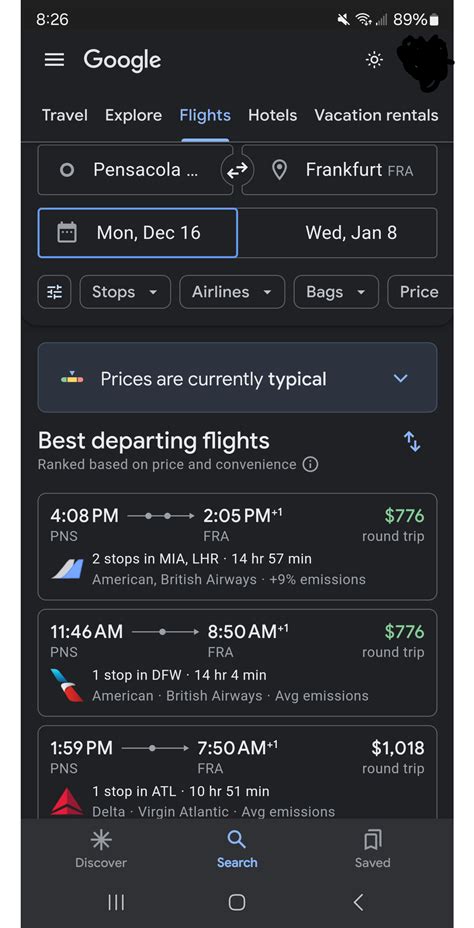Image resolution: width=474 pixels, height=928 pixels.
Task: Select the Delta flight via ATL
Action: (x=237, y=772)
